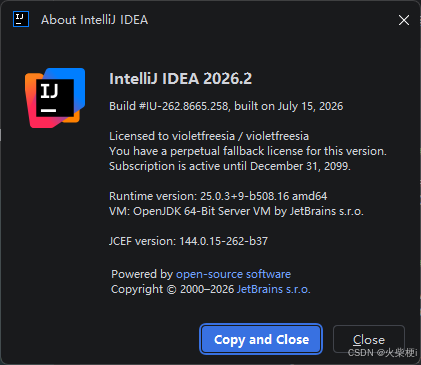Click the Licensed to violetfreesia line

coord(209,136)
